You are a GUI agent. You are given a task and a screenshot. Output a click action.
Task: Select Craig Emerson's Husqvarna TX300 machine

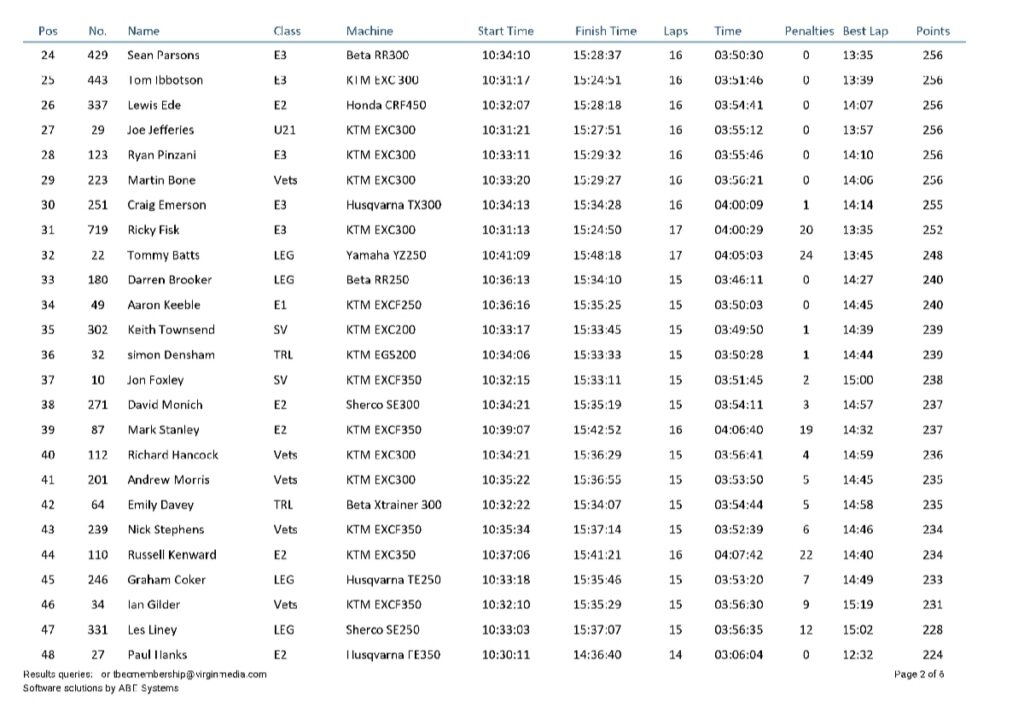coord(393,205)
